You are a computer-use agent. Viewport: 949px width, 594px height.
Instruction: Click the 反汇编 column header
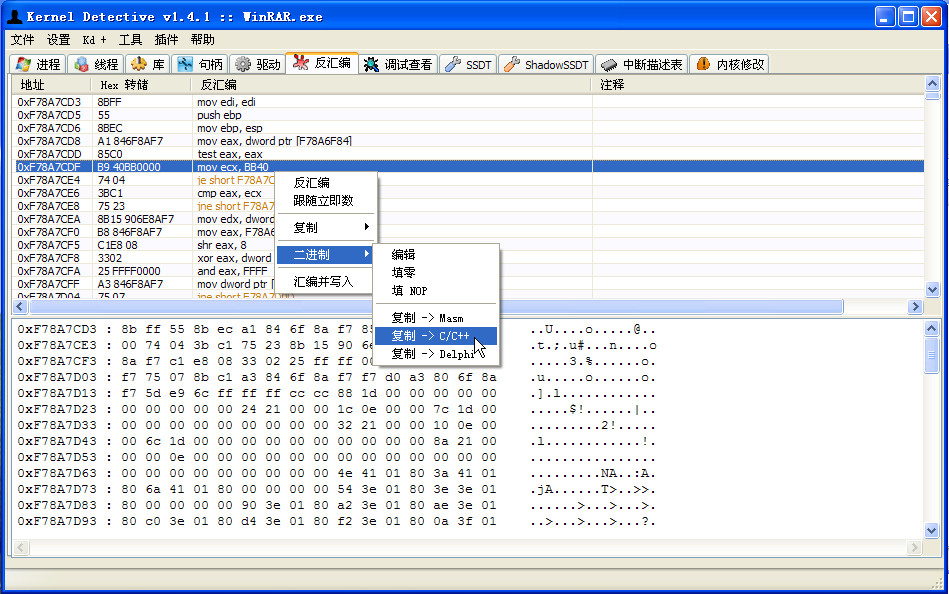391,85
